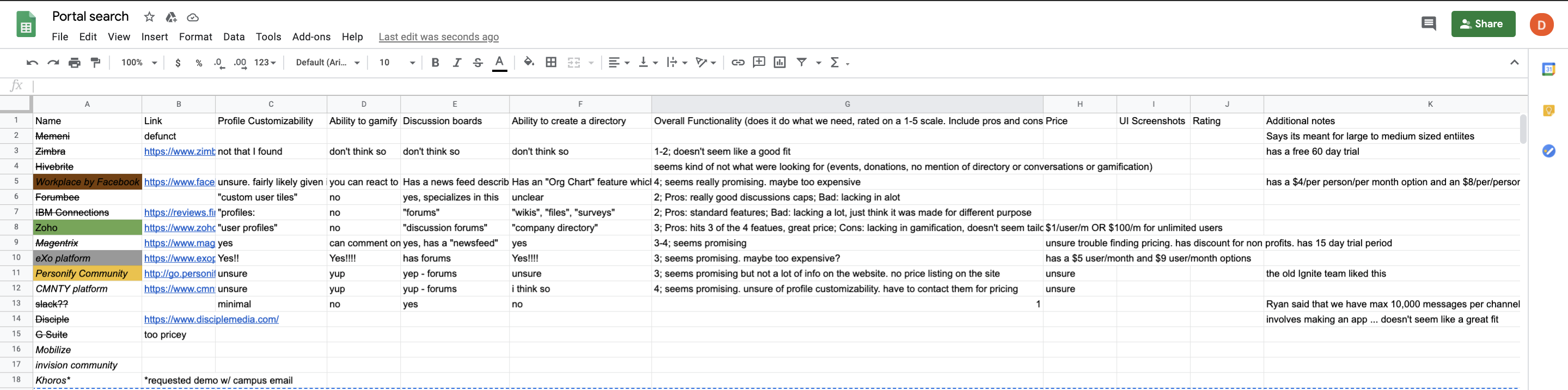Star the Portal search document
The height and width of the screenshot is (390, 1568).
point(149,17)
